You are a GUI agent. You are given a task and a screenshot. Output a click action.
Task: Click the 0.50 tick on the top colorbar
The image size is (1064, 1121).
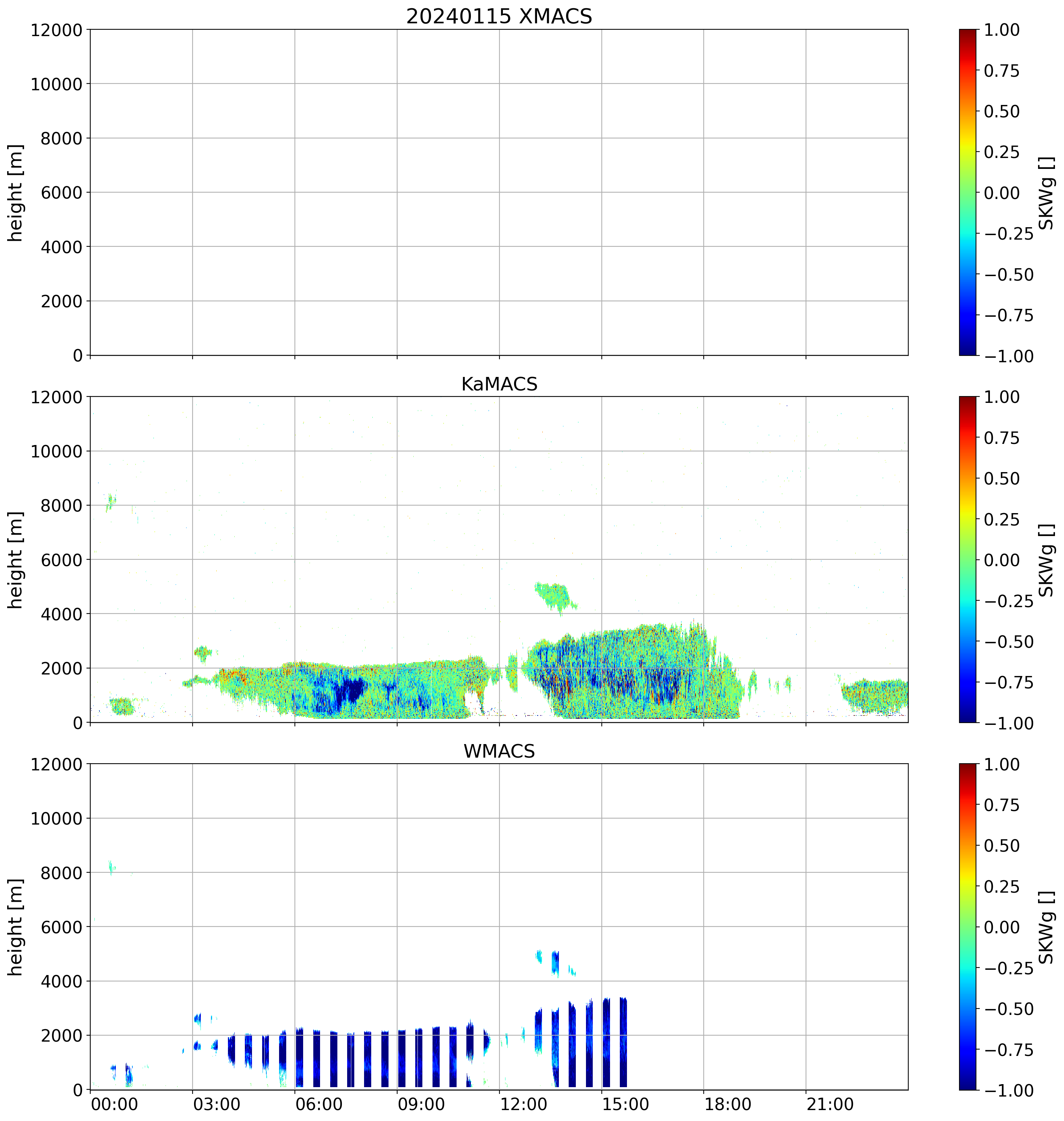pyautogui.click(x=1001, y=111)
